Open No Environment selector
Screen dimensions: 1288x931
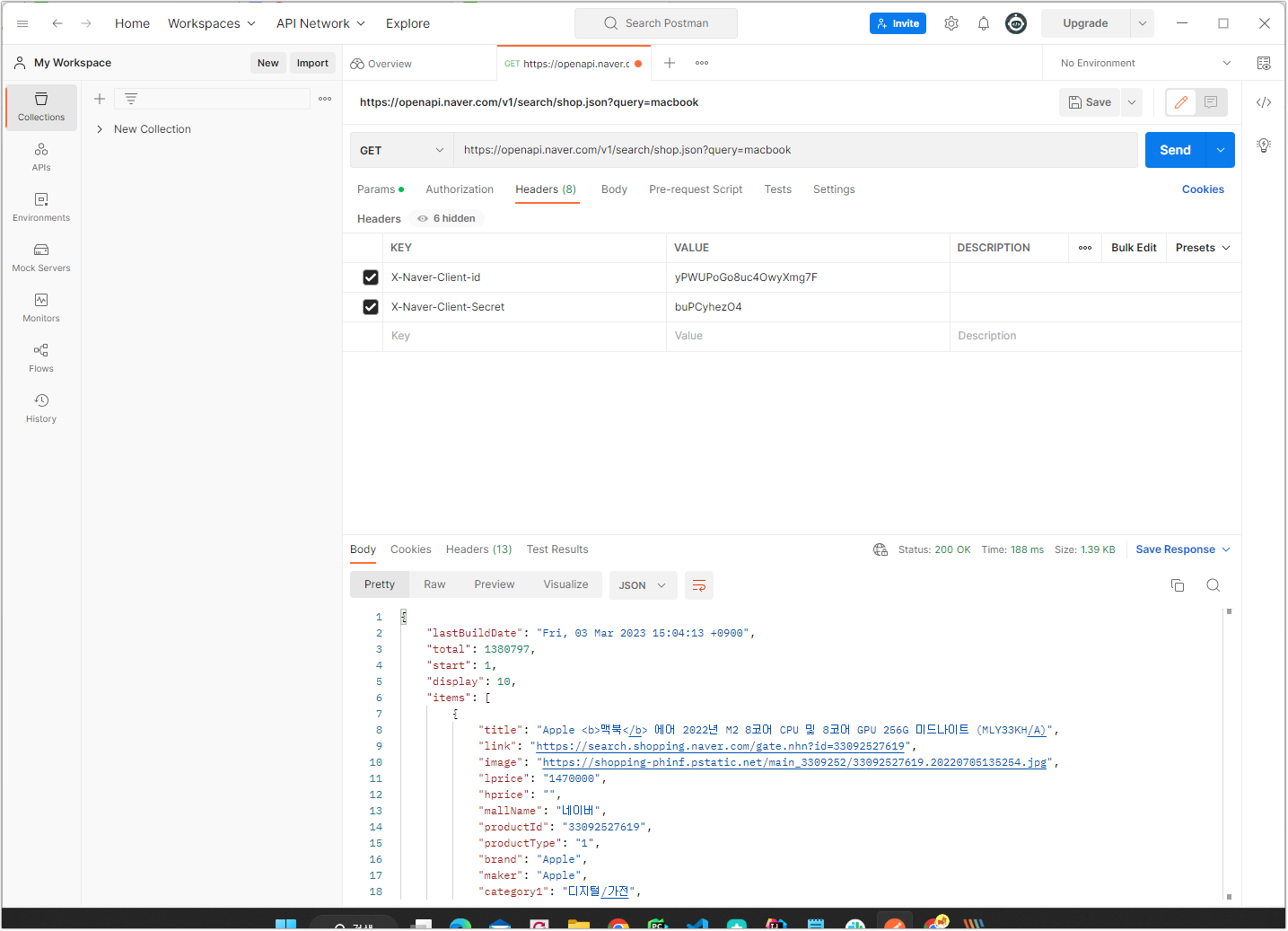tap(1146, 63)
